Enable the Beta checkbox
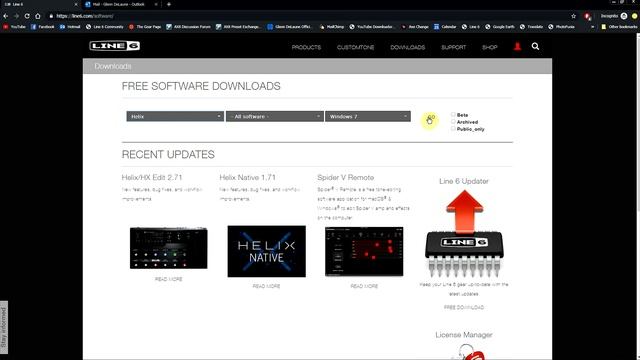 pos(453,115)
